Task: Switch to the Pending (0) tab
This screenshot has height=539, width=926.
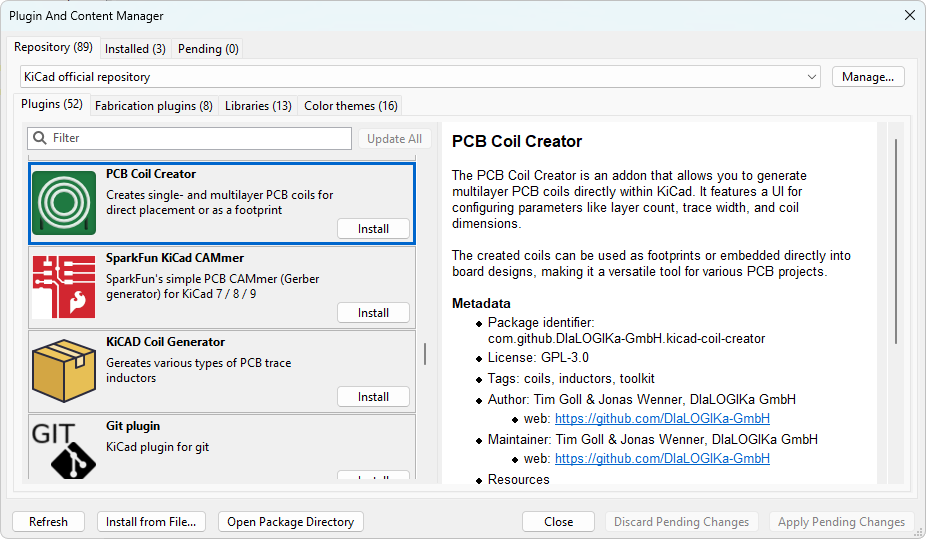Action: [208, 49]
